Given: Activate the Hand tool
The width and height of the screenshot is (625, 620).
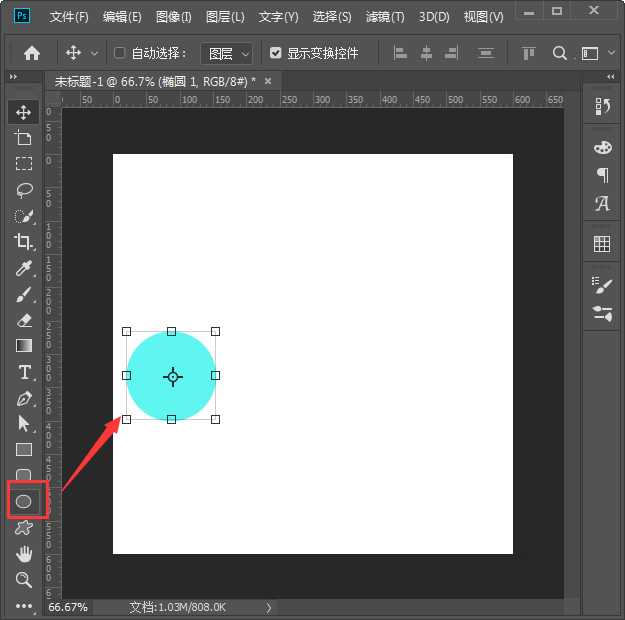Looking at the screenshot, I should click(x=24, y=553).
